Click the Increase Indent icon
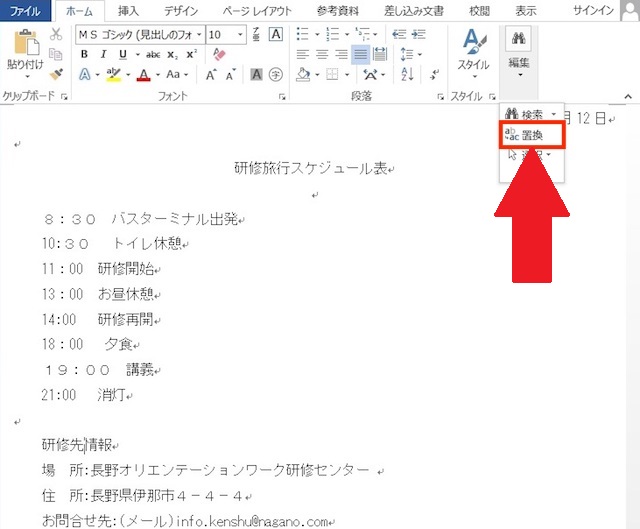Image resolution: width=640 pixels, height=529 pixels. point(418,34)
